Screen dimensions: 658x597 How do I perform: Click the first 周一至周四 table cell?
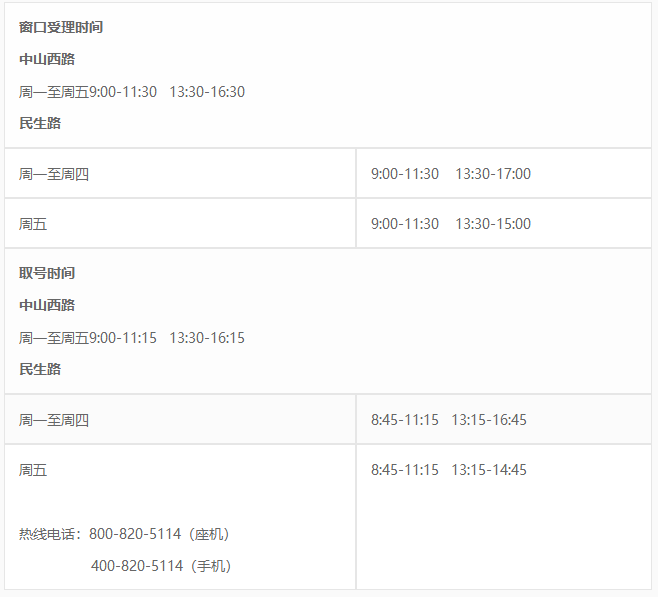tap(180, 173)
